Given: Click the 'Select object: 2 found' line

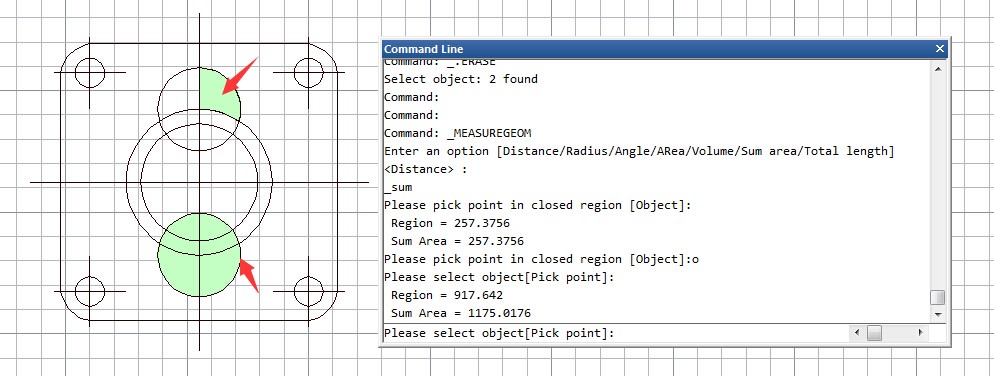Looking at the screenshot, I should 461,79.
